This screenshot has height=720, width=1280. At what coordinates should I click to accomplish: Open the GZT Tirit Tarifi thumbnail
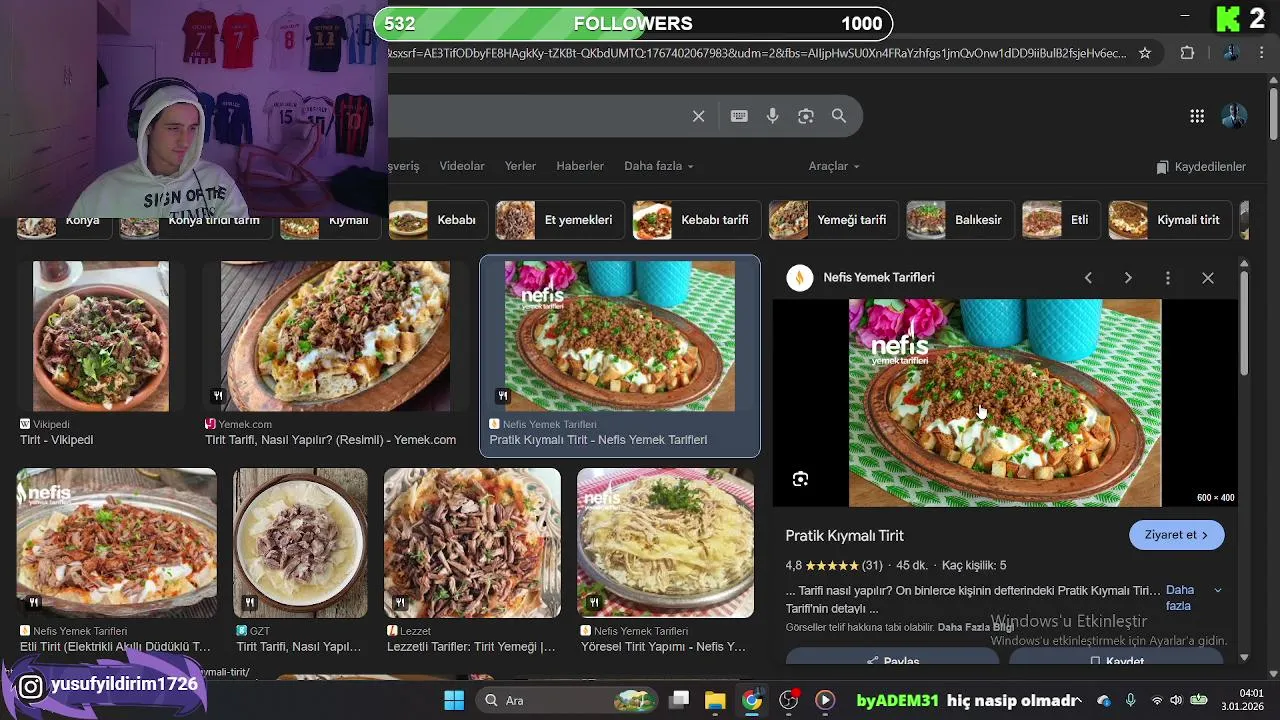(300, 543)
